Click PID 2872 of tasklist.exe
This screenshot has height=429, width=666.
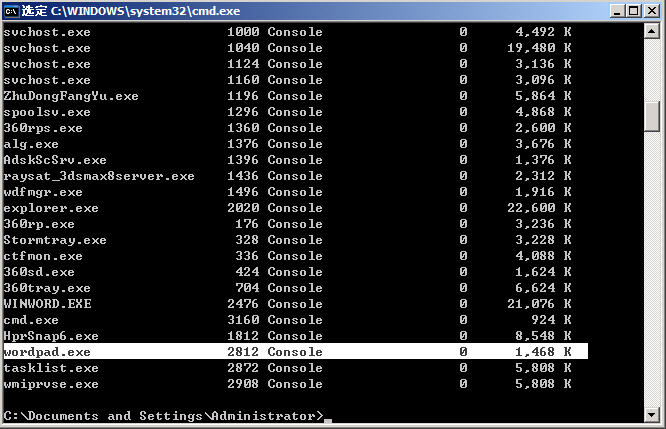[243, 368]
